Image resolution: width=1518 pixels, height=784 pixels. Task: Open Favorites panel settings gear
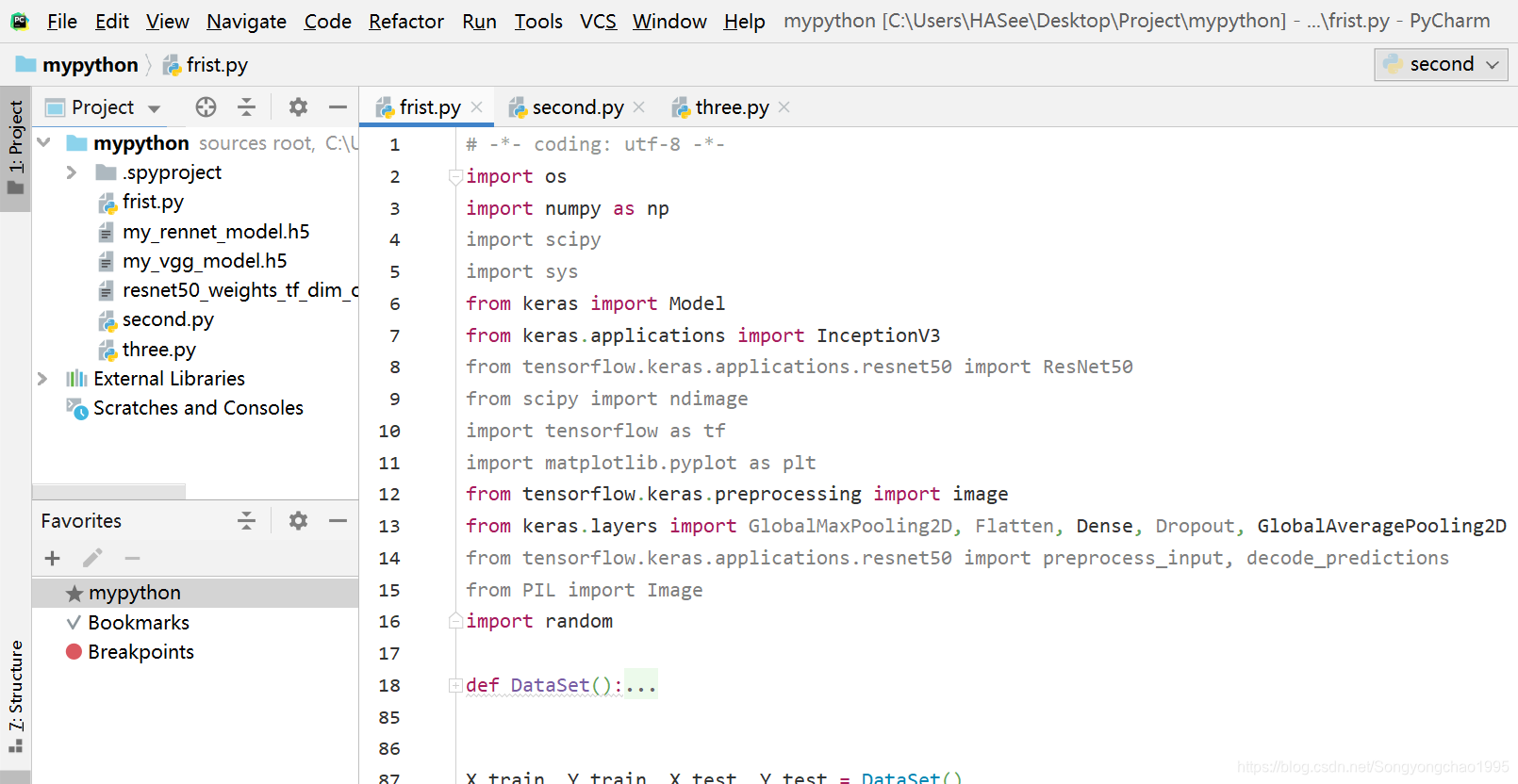pos(298,521)
